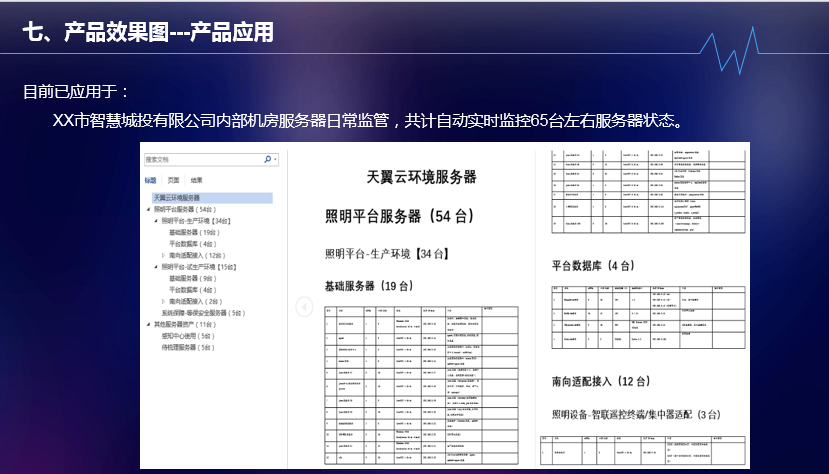Click the slide title 七、产品效果图---产品应用

(x=148, y=32)
